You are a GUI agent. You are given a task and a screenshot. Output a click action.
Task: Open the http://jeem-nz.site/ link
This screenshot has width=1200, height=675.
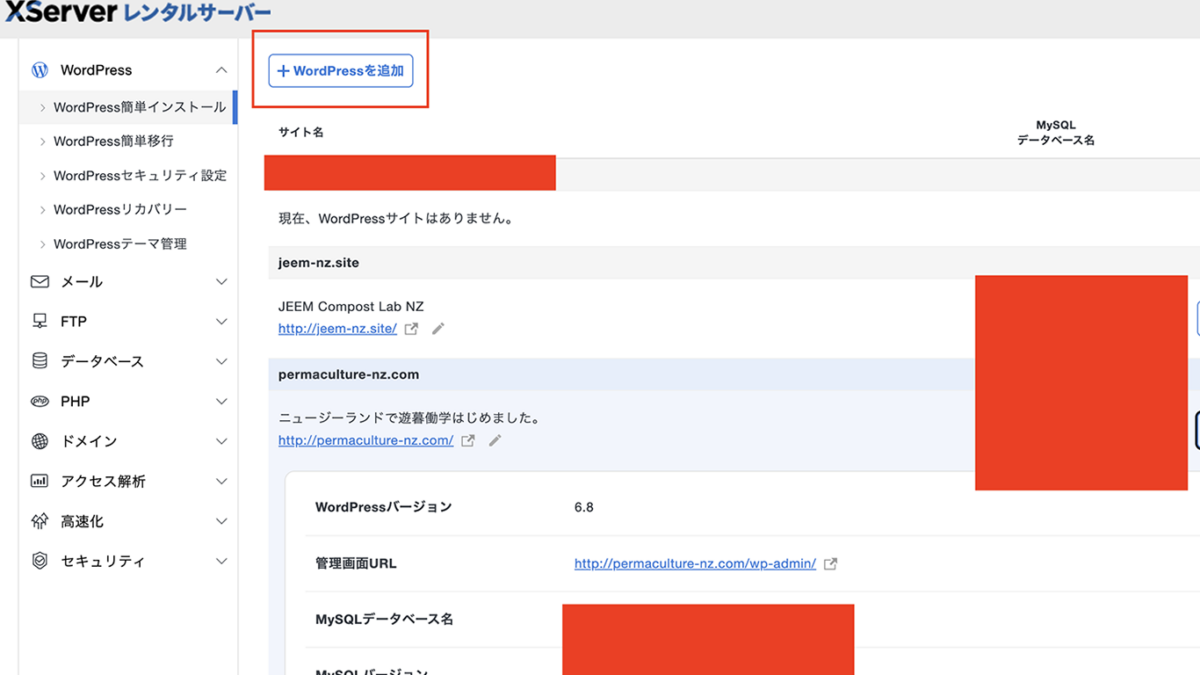(337, 329)
